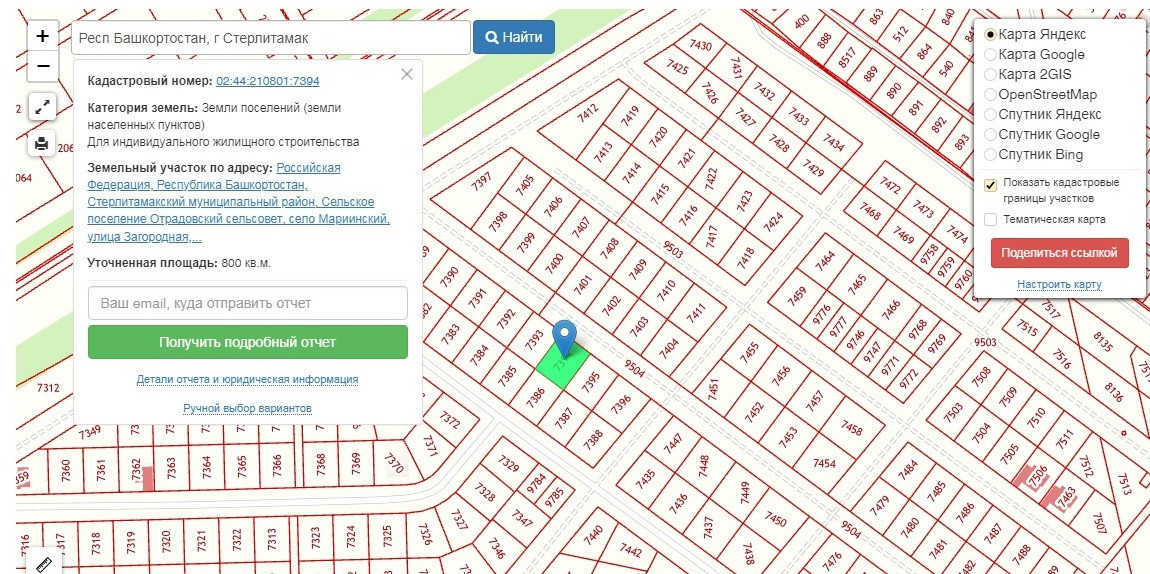Open Настроить карту link

click(x=1059, y=284)
